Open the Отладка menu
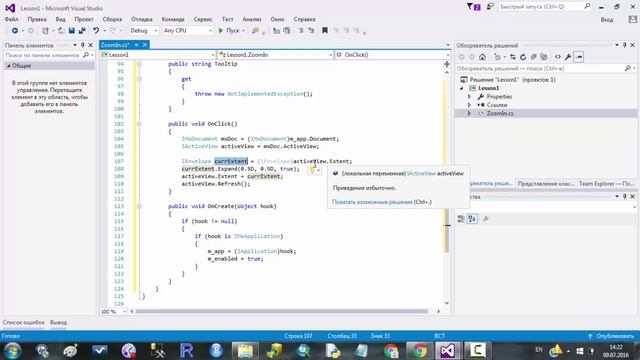The height and width of the screenshot is (360, 640). coord(142,19)
